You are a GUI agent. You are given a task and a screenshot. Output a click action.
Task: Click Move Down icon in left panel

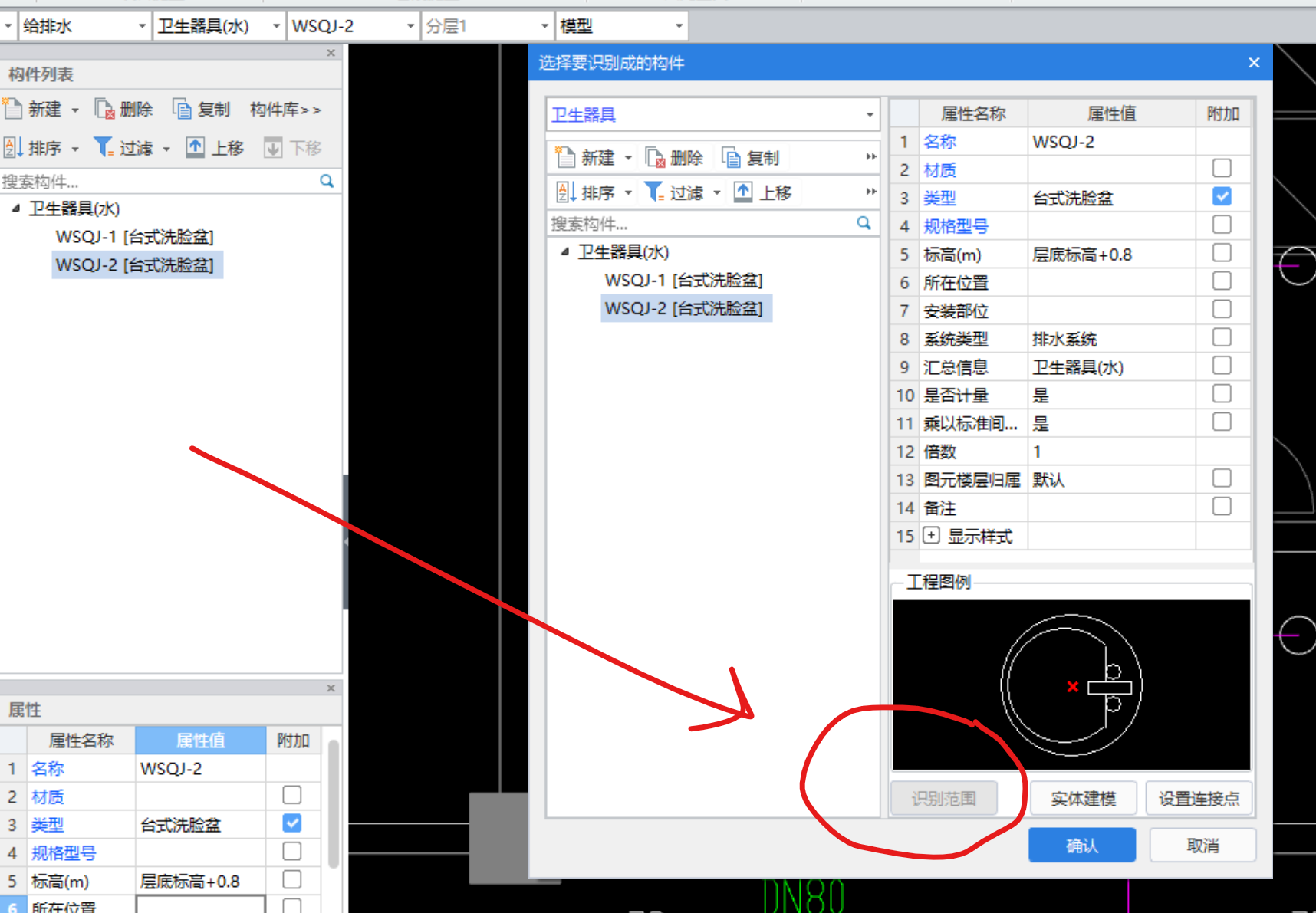[x=273, y=147]
